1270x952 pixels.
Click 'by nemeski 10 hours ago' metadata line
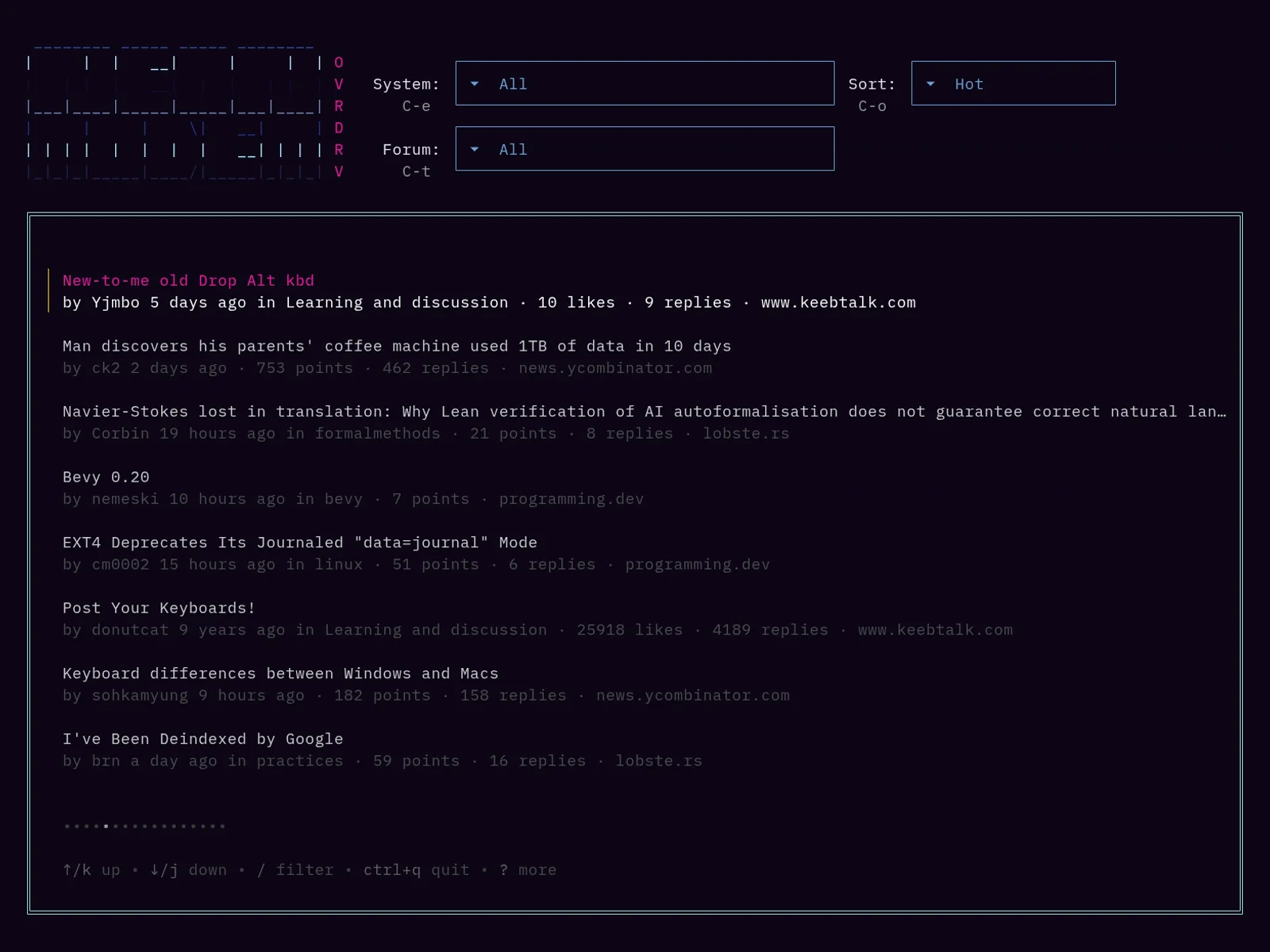click(353, 499)
